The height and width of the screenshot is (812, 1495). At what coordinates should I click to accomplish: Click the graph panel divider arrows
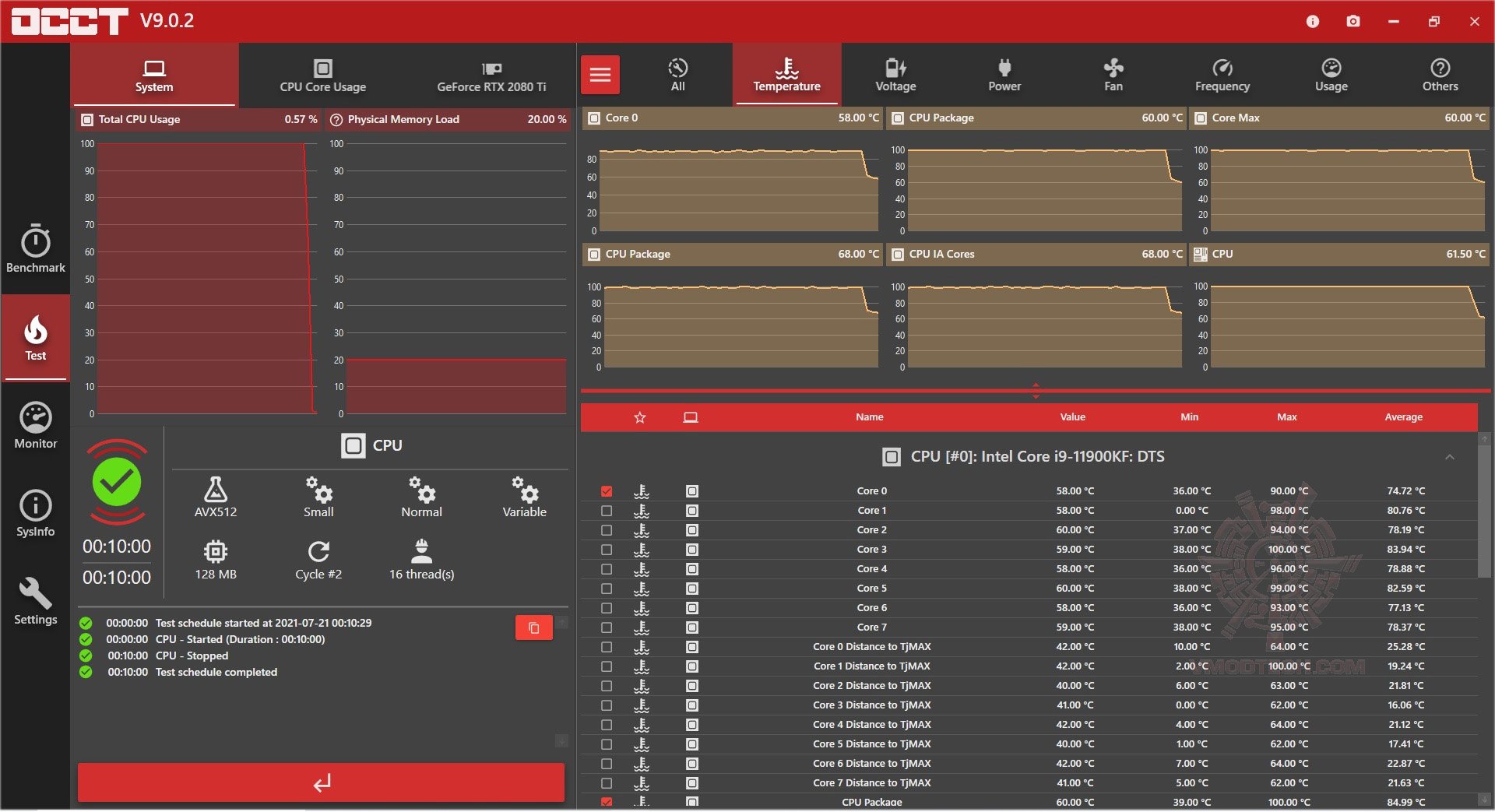(1036, 390)
